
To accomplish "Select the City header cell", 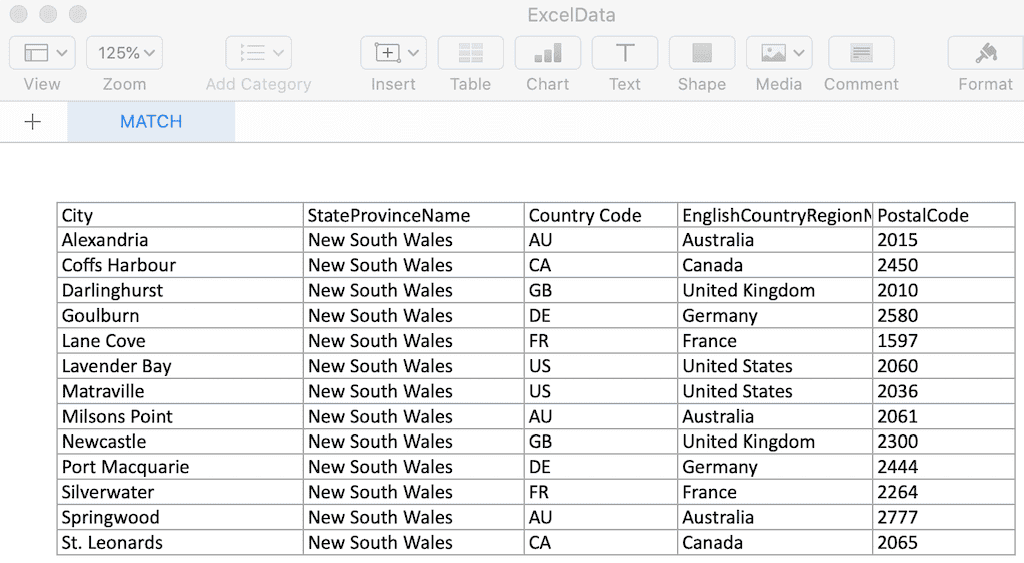I will 180,215.
